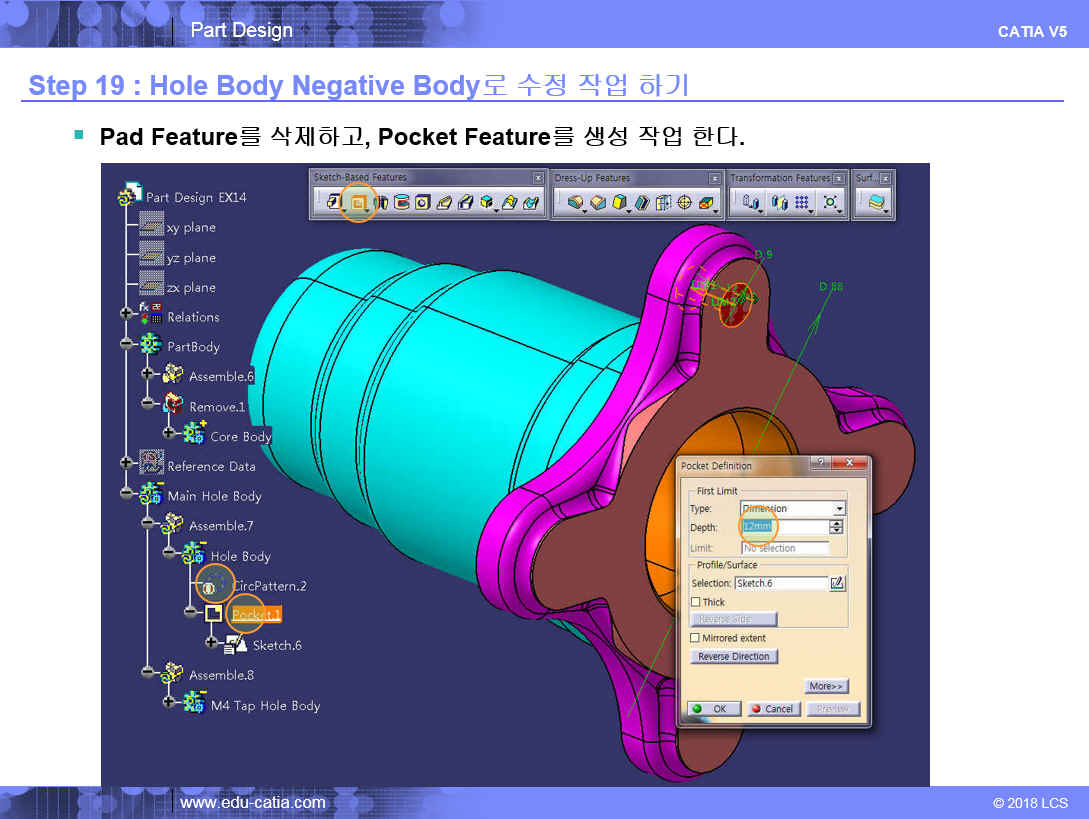Click OK in Pocket Definition dialog
The height and width of the screenshot is (819, 1089).
click(x=714, y=709)
